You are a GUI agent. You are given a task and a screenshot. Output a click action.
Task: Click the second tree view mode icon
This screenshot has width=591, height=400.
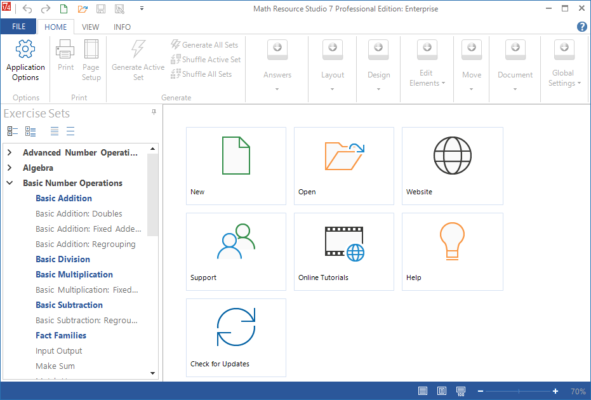tap(30, 131)
